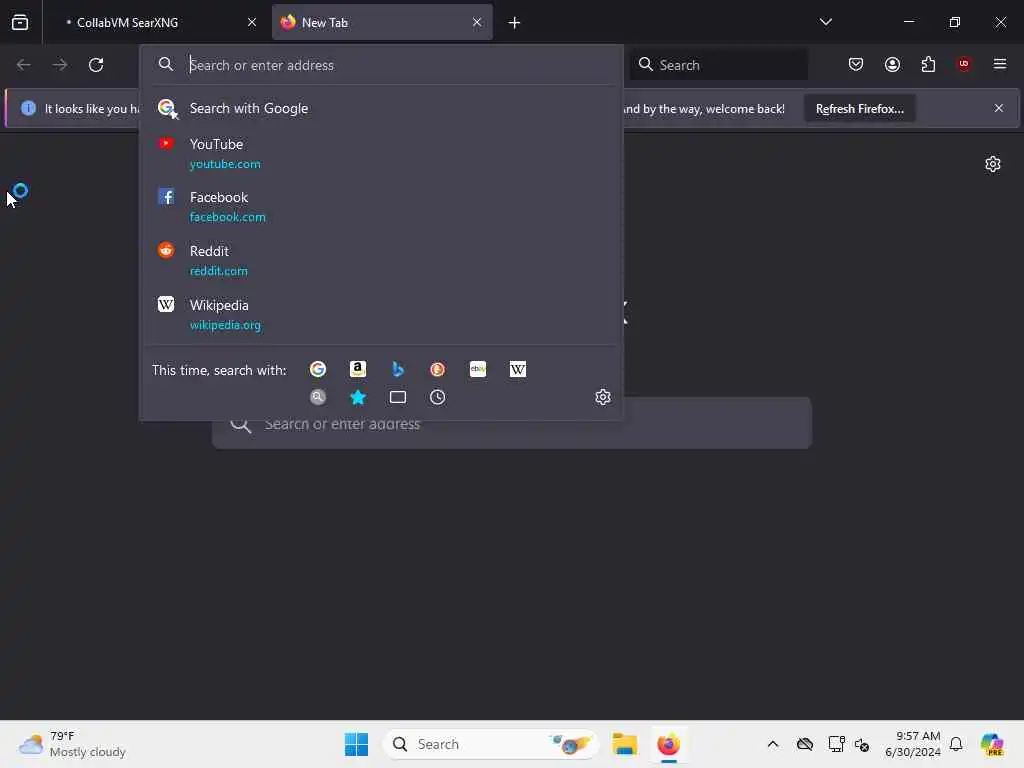Image resolution: width=1024 pixels, height=768 pixels.
Task: Search in History via clock icon
Action: (438, 397)
